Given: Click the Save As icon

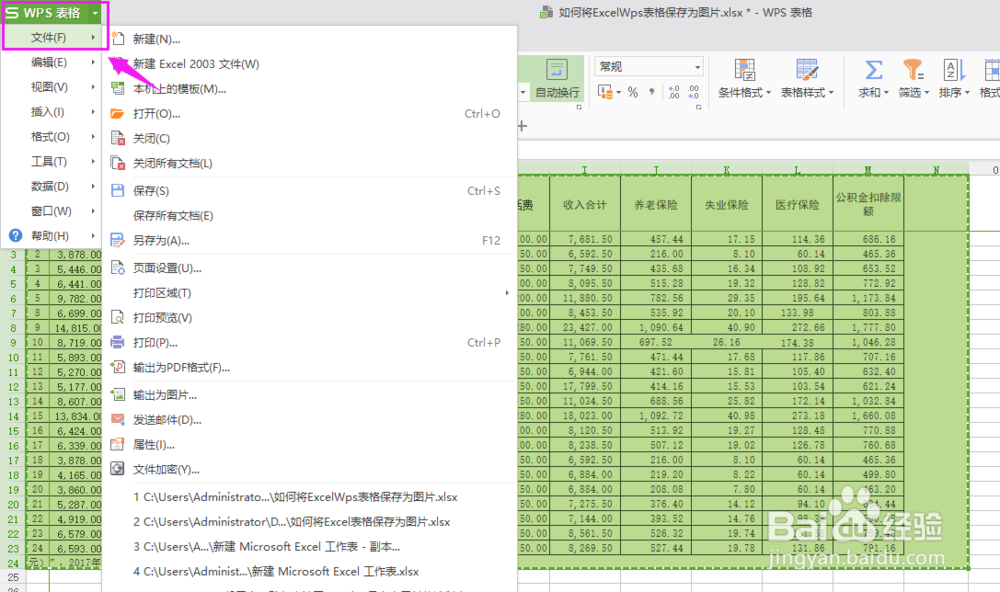Looking at the screenshot, I should [x=117, y=240].
